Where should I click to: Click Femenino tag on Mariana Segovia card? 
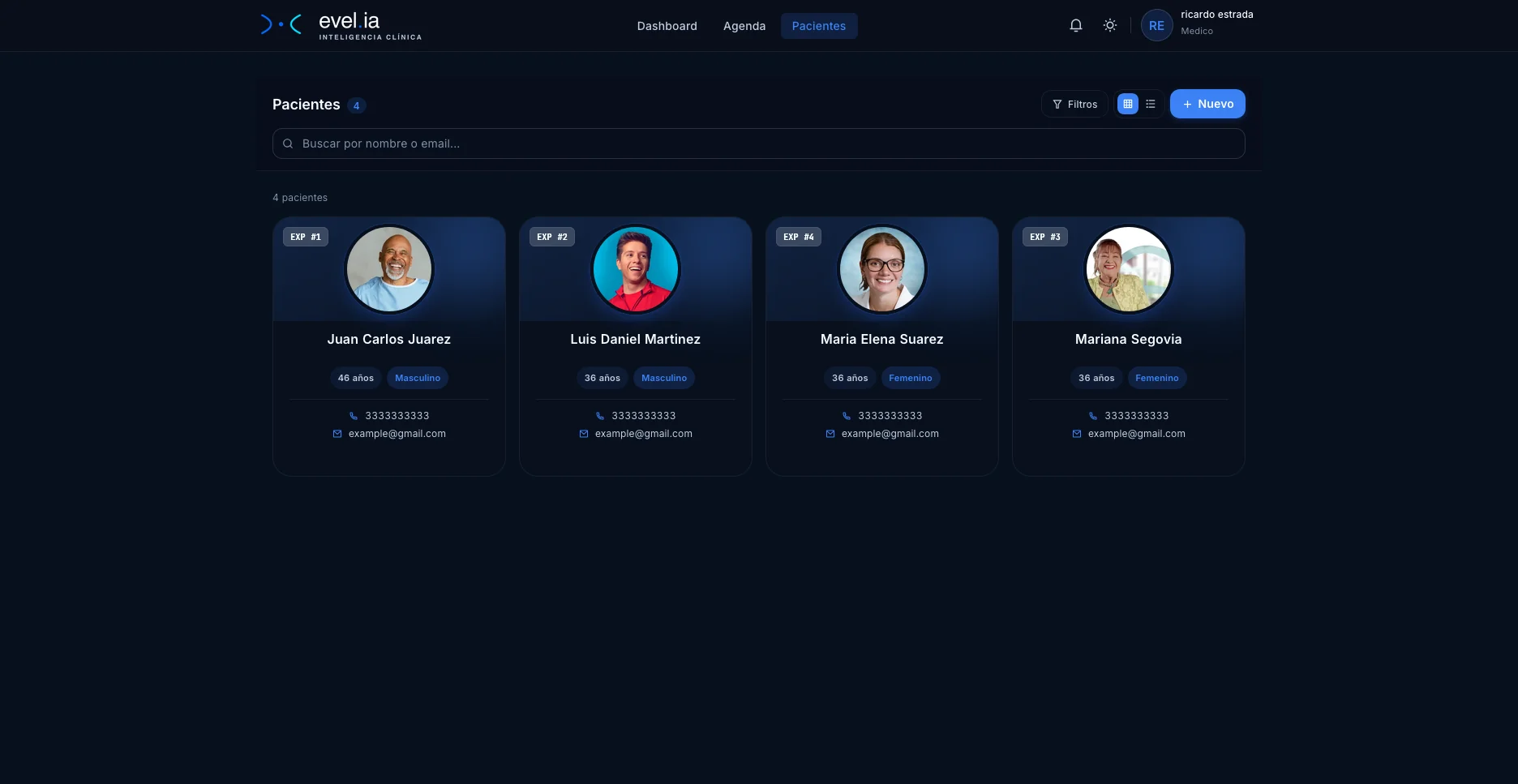pyautogui.click(x=1157, y=378)
